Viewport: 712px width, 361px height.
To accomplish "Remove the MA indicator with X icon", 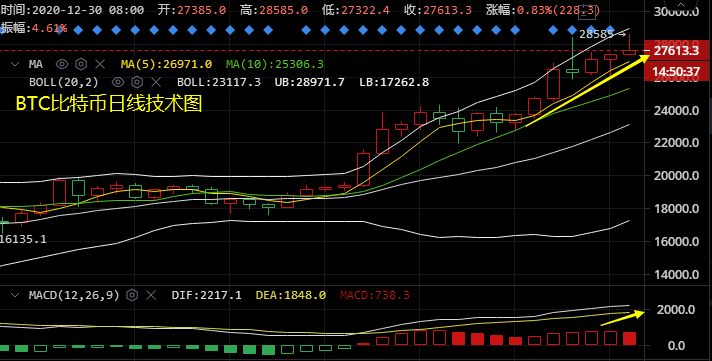I will point(100,64).
